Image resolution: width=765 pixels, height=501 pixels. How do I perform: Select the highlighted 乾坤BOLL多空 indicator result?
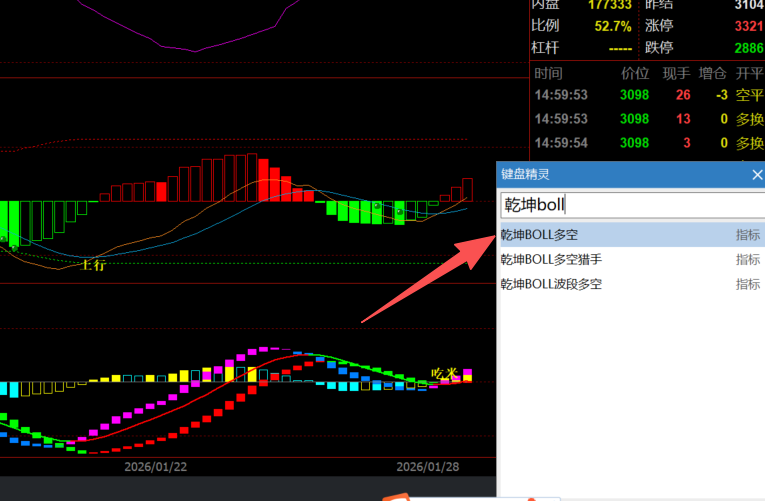pyautogui.click(x=540, y=235)
